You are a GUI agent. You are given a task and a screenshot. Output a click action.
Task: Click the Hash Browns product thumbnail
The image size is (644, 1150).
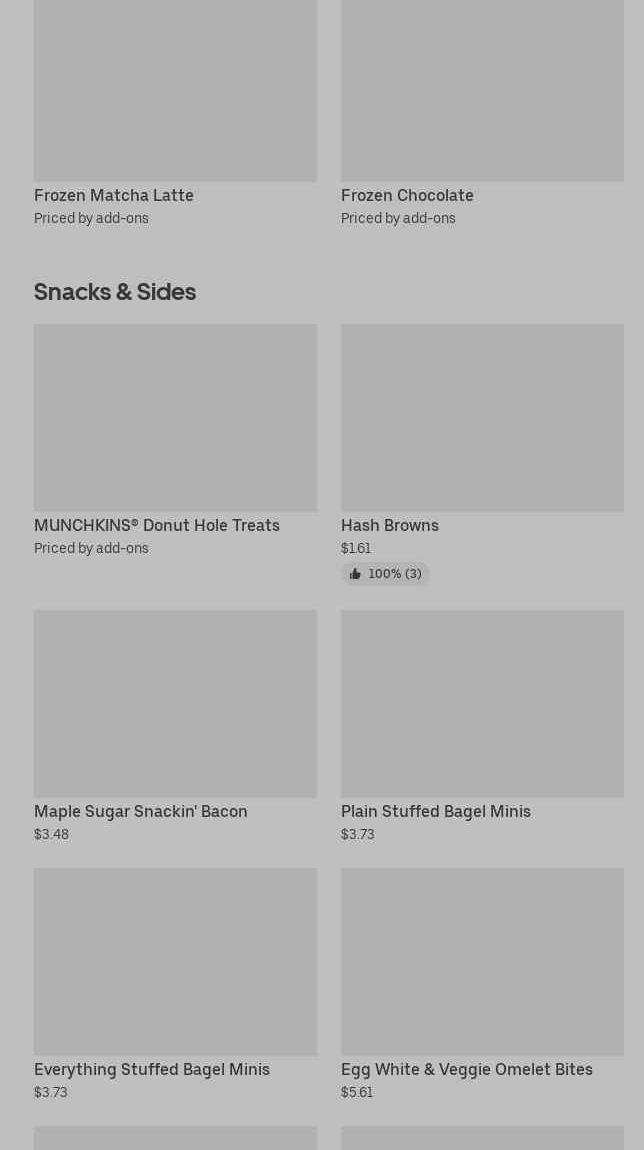tap(482, 417)
